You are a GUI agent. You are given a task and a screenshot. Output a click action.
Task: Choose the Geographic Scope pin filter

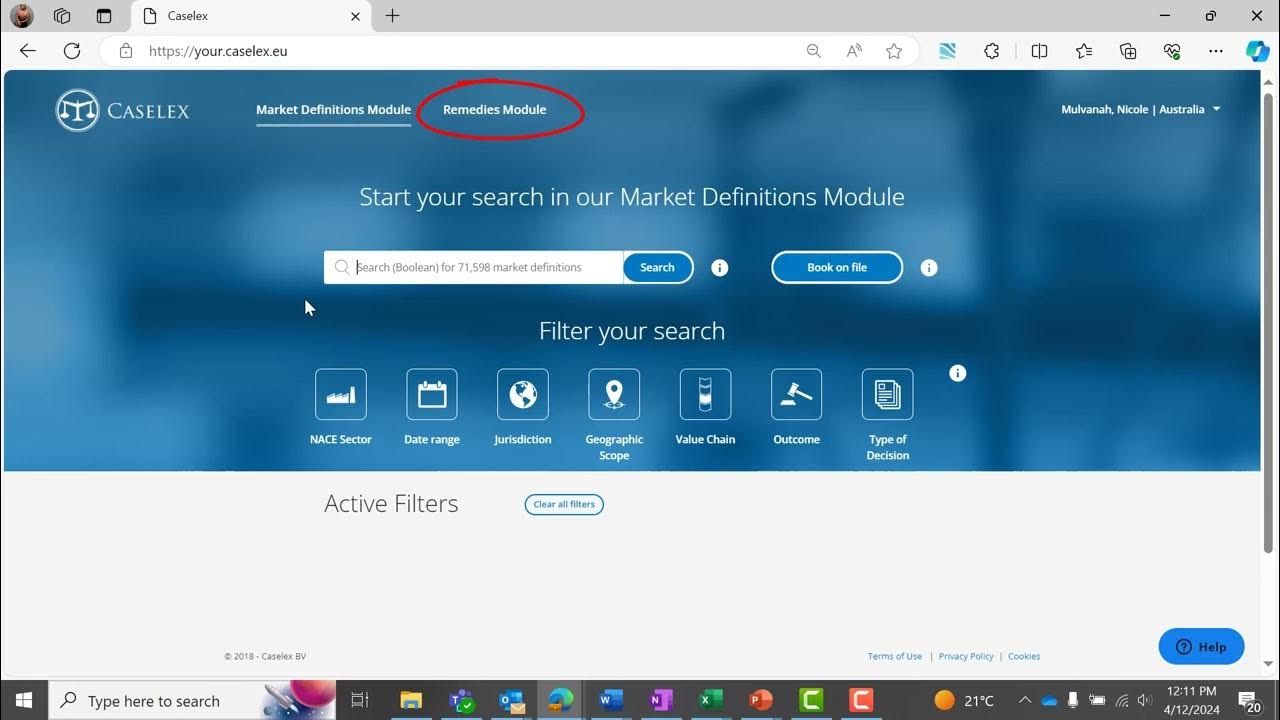point(614,394)
